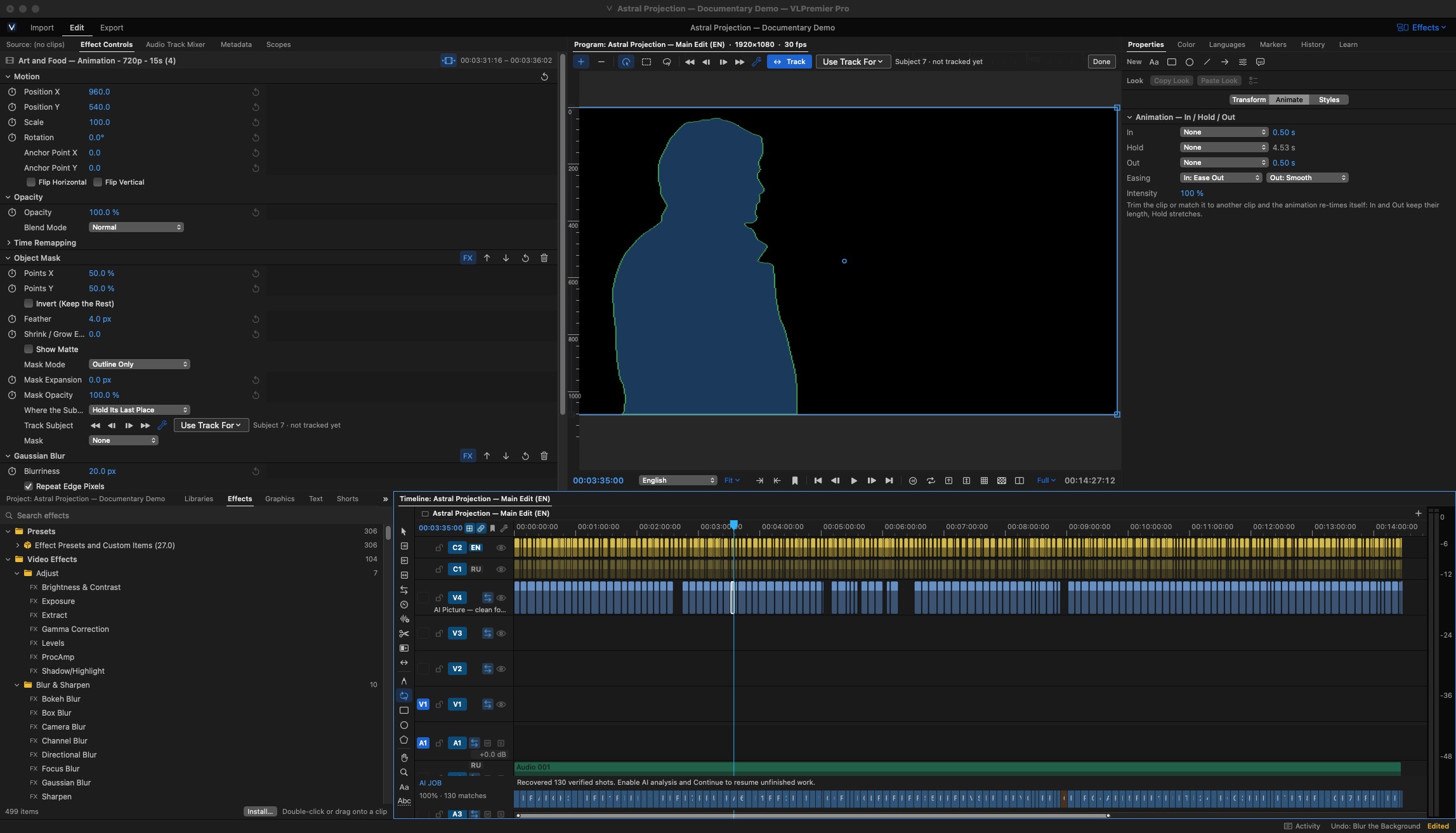The image size is (1456, 833).
Task: Hide the C2 EN caption track
Action: (501, 548)
